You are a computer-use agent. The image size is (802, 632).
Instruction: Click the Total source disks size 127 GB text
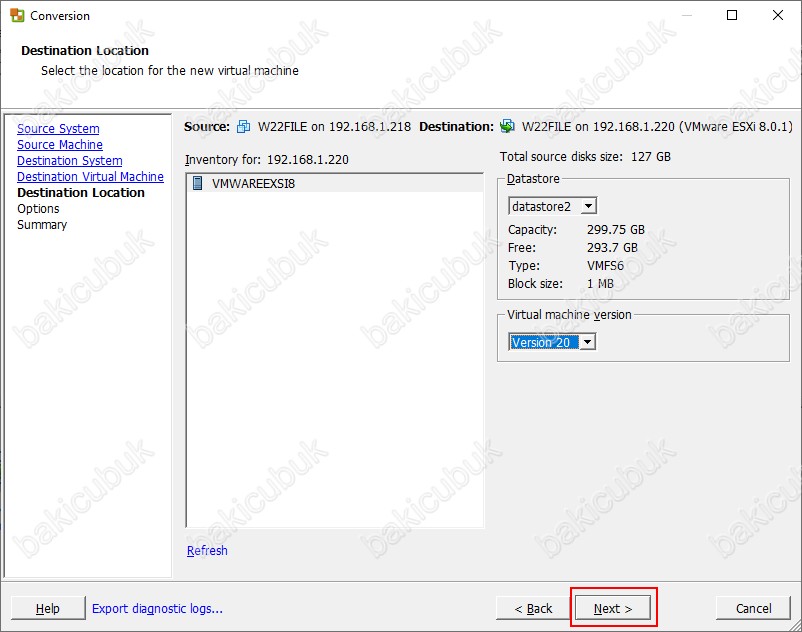point(585,156)
